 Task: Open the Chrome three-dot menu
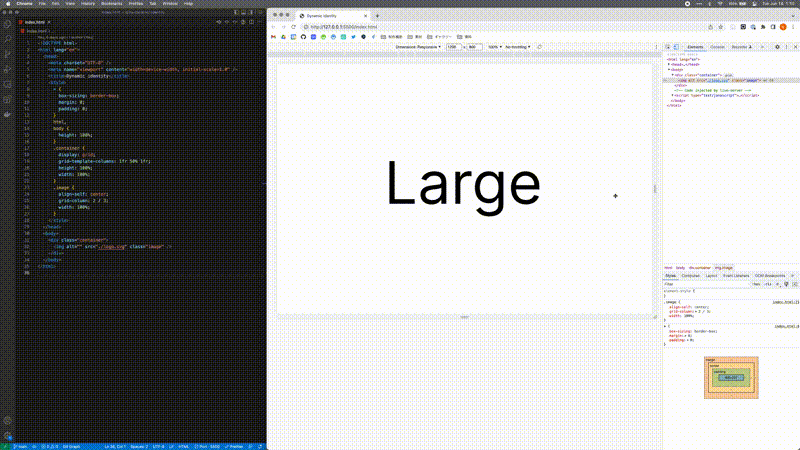(793, 27)
